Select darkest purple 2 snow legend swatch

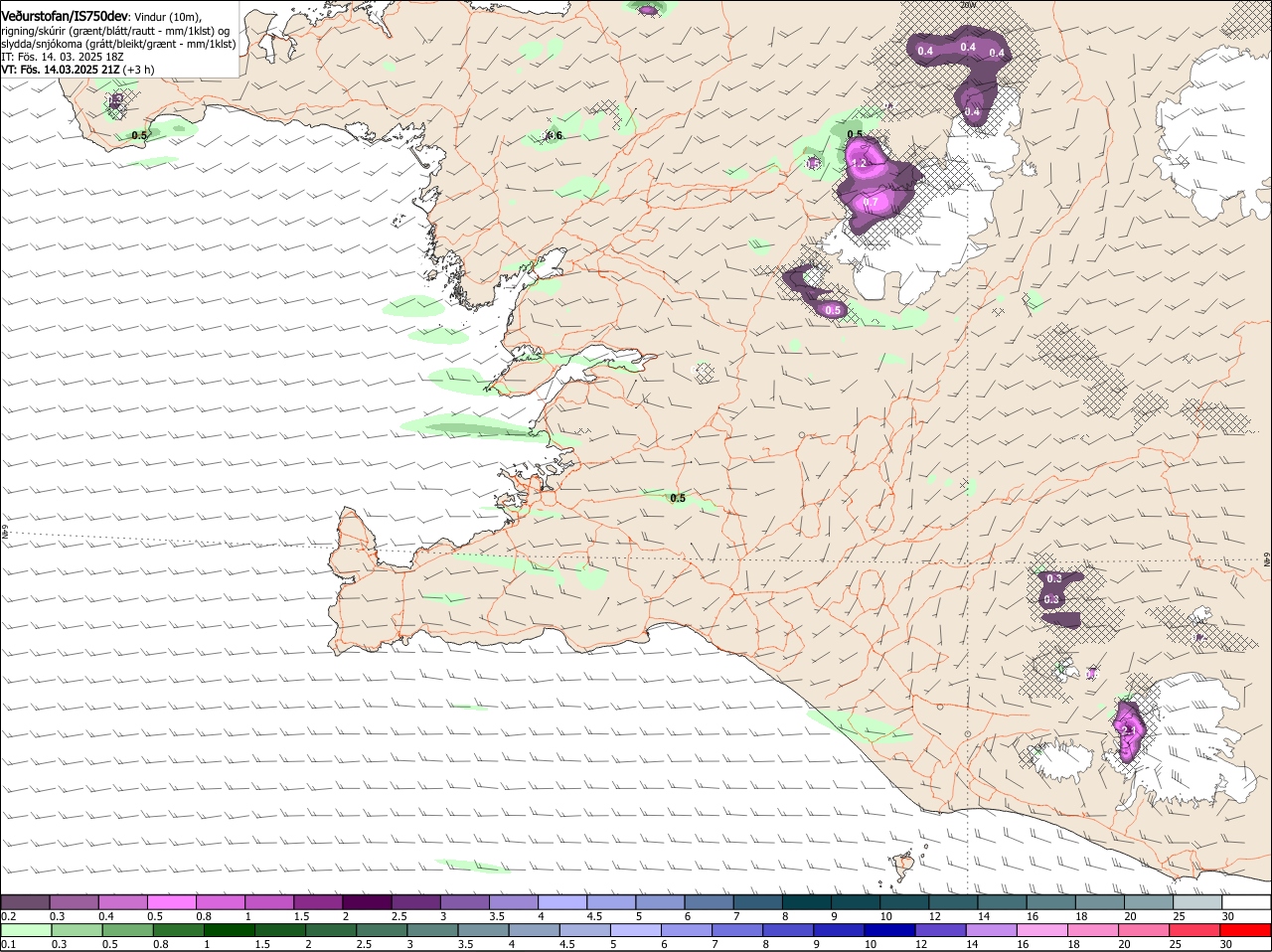[367, 901]
